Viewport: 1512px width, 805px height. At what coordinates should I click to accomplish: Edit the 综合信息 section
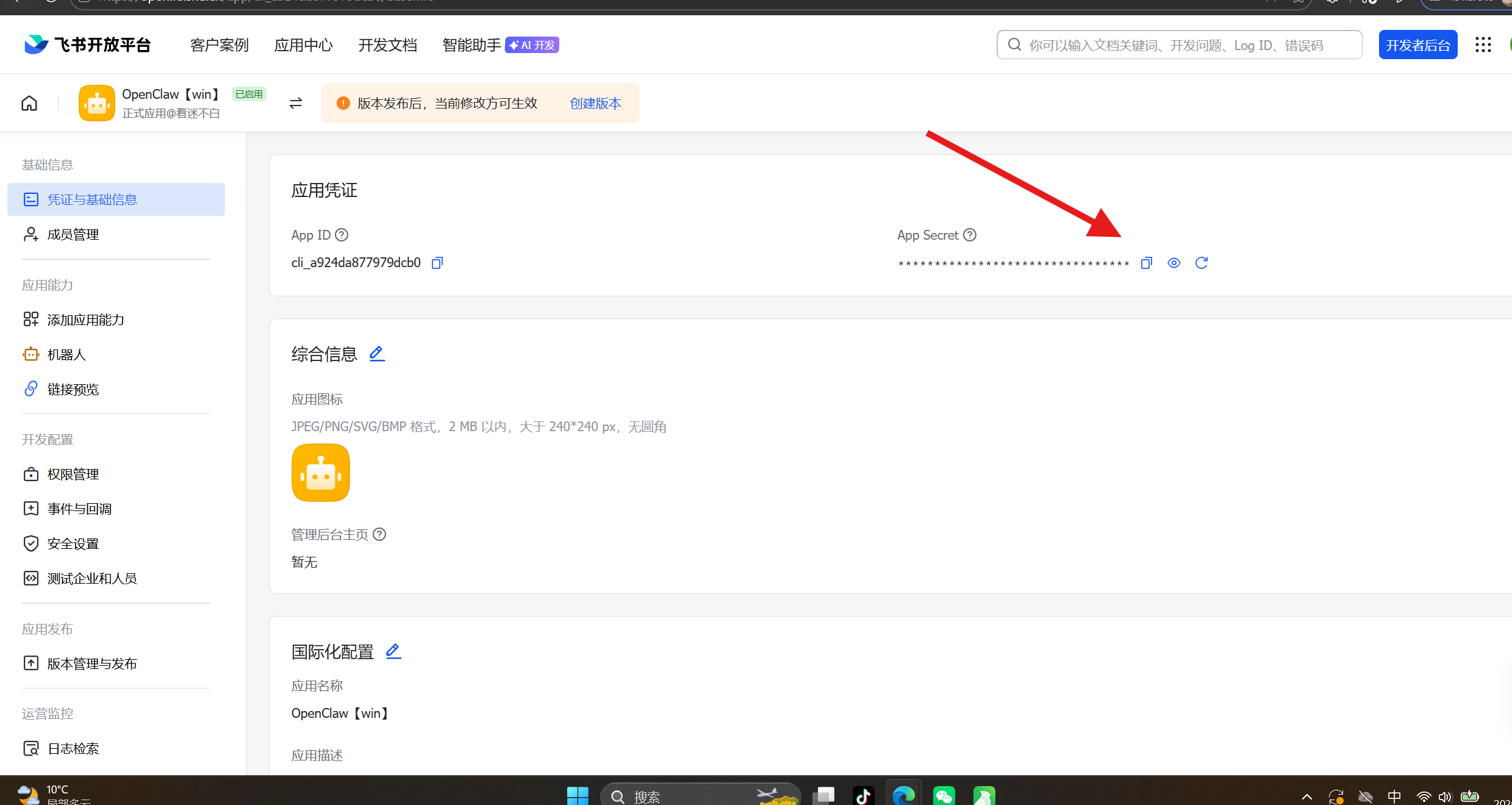[377, 354]
